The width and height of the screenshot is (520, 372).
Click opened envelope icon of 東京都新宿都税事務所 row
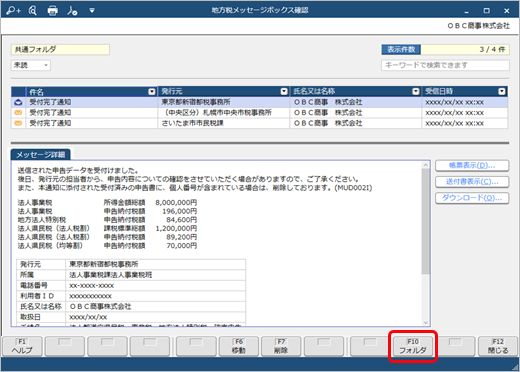(18, 102)
